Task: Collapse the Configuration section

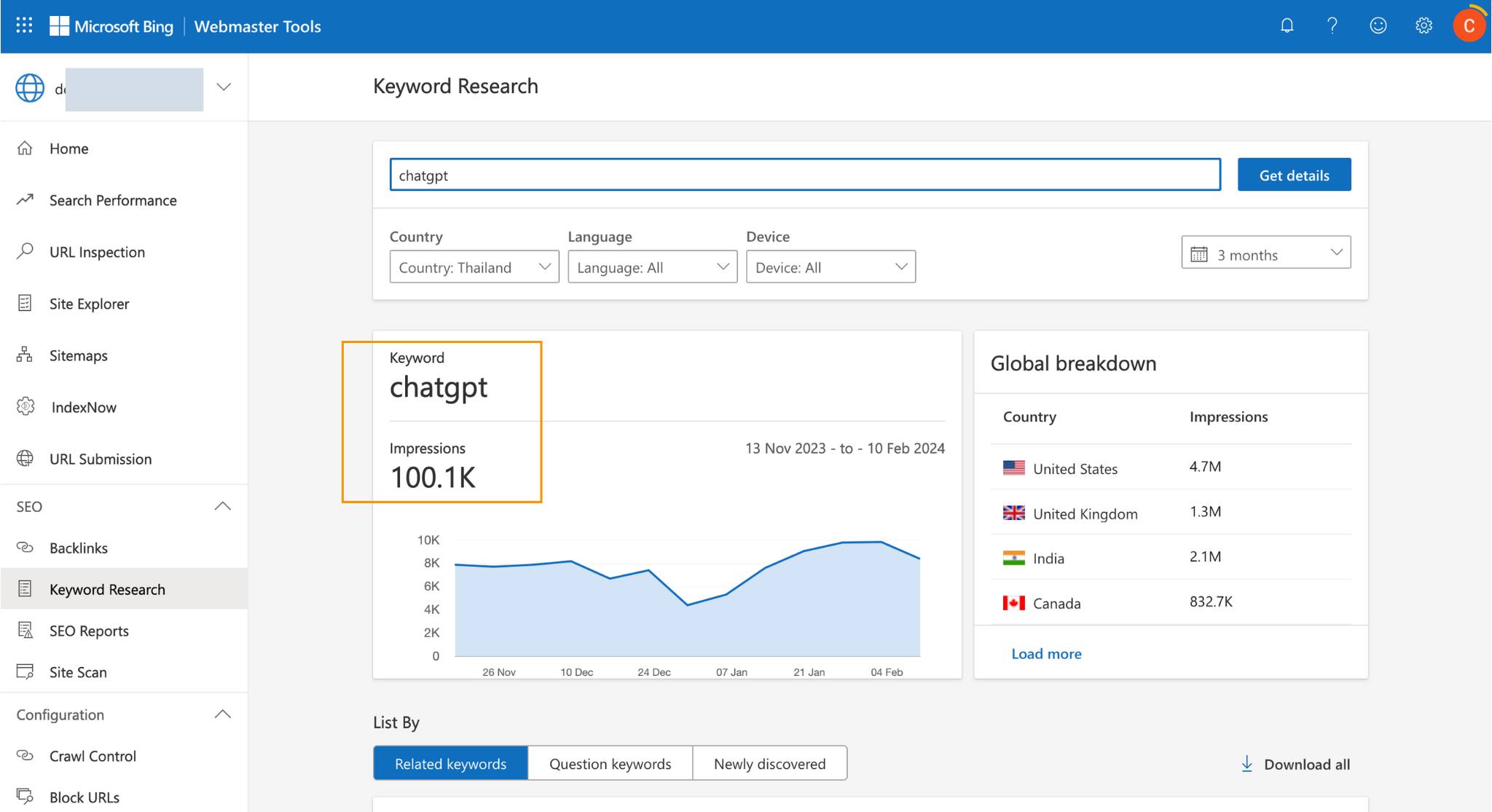Action: [x=223, y=714]
